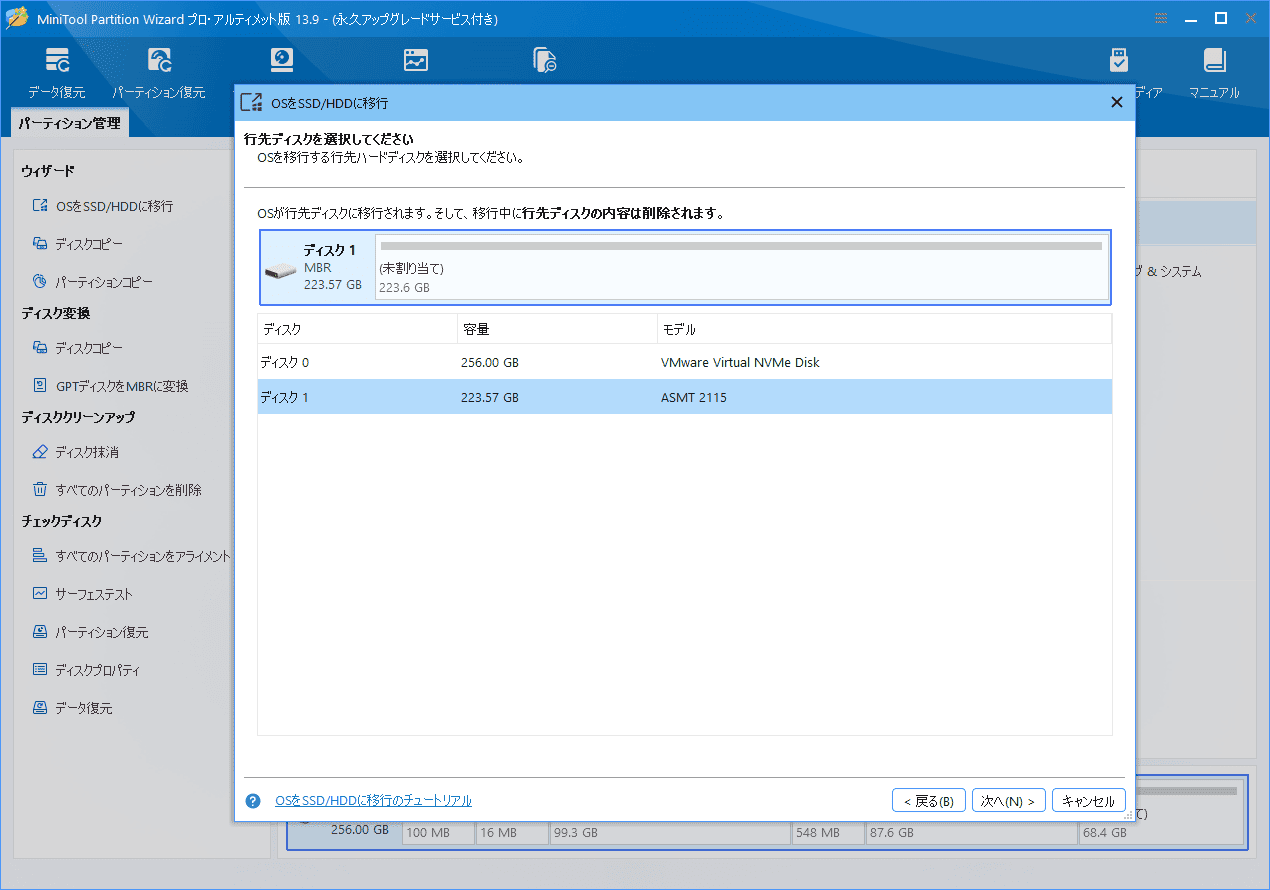Screen dimensions: 1270x890
Task: Click チェックディスク section header
Action: (x=62, y=522)
